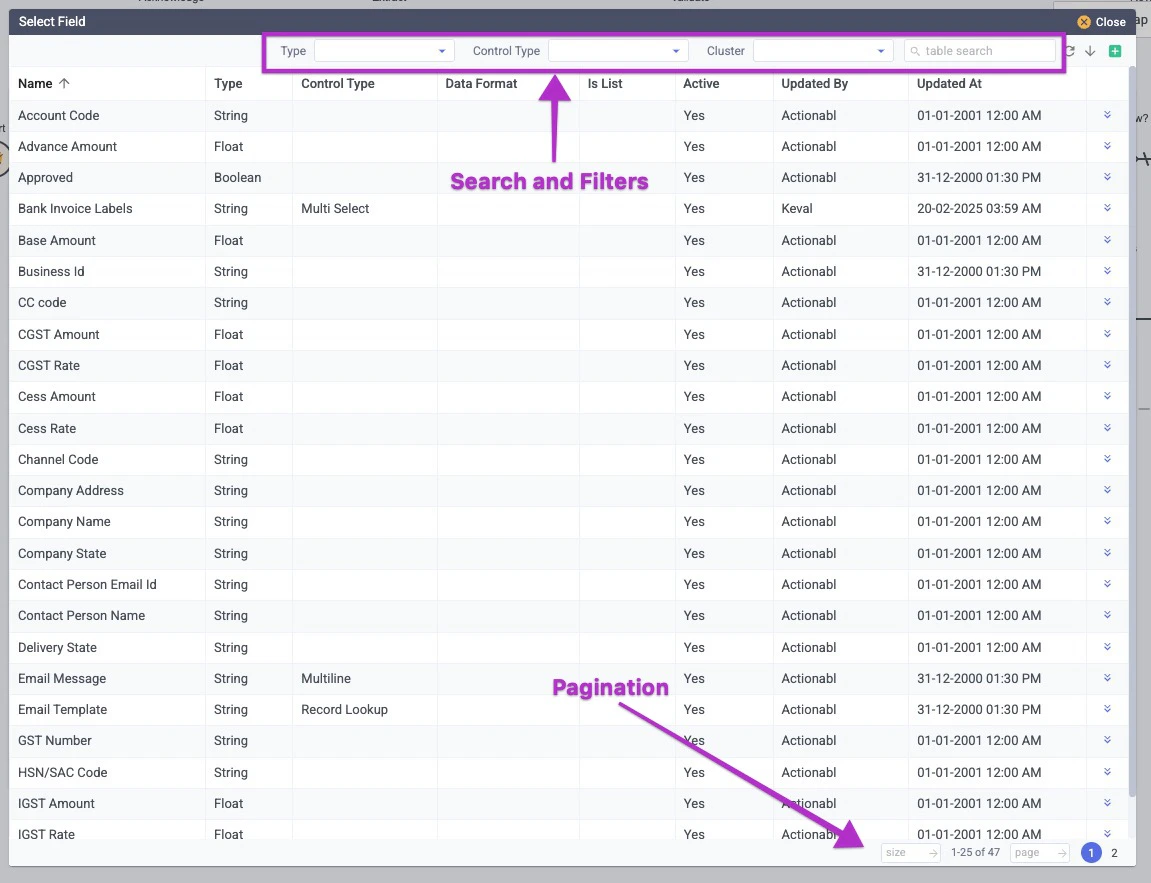
Task: Select page 1 pagination button
Action: (1091, 853)
